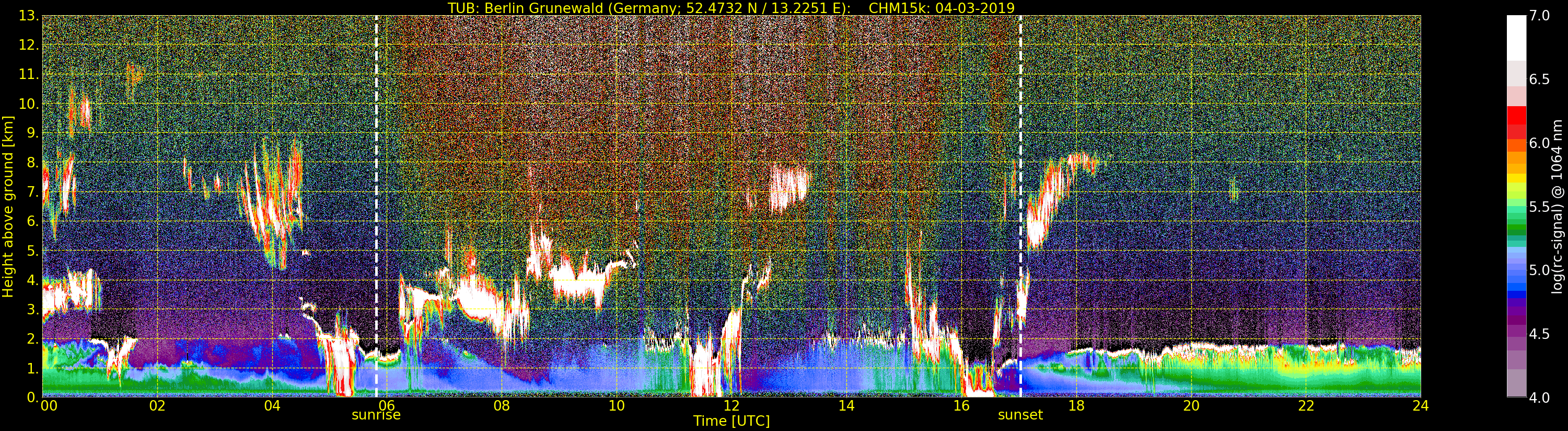Click the "Height above ground [km]" axis label
This screenshot has height=431, width=1568.
(8, 206)
